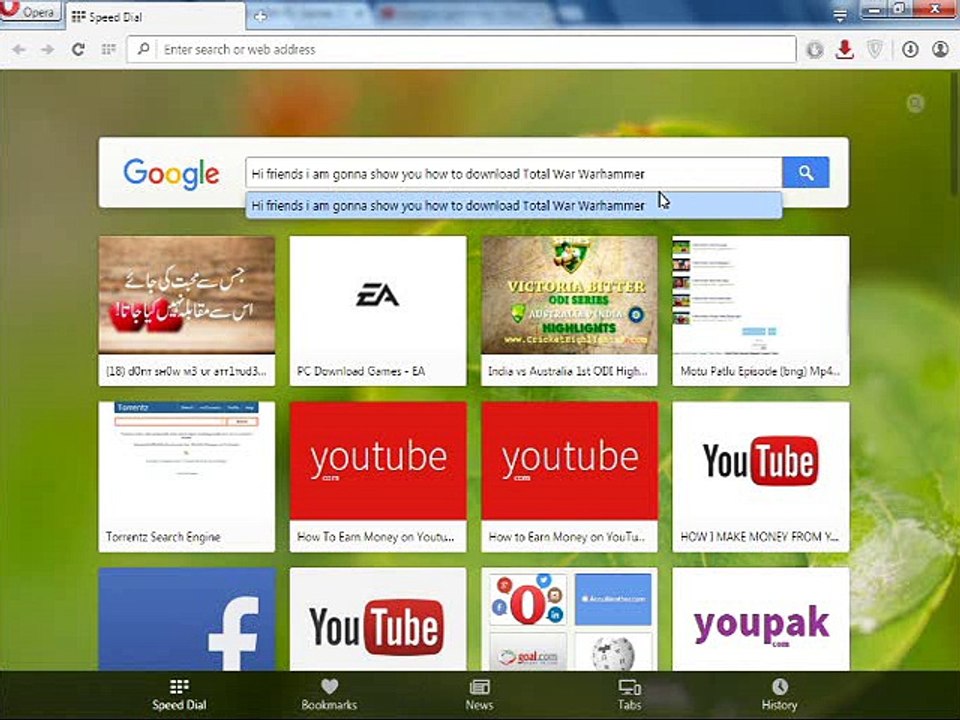960x720 pixels.
Task: Open a new tab with plus button
Action: pyautogui.click(x=260, y=17)
